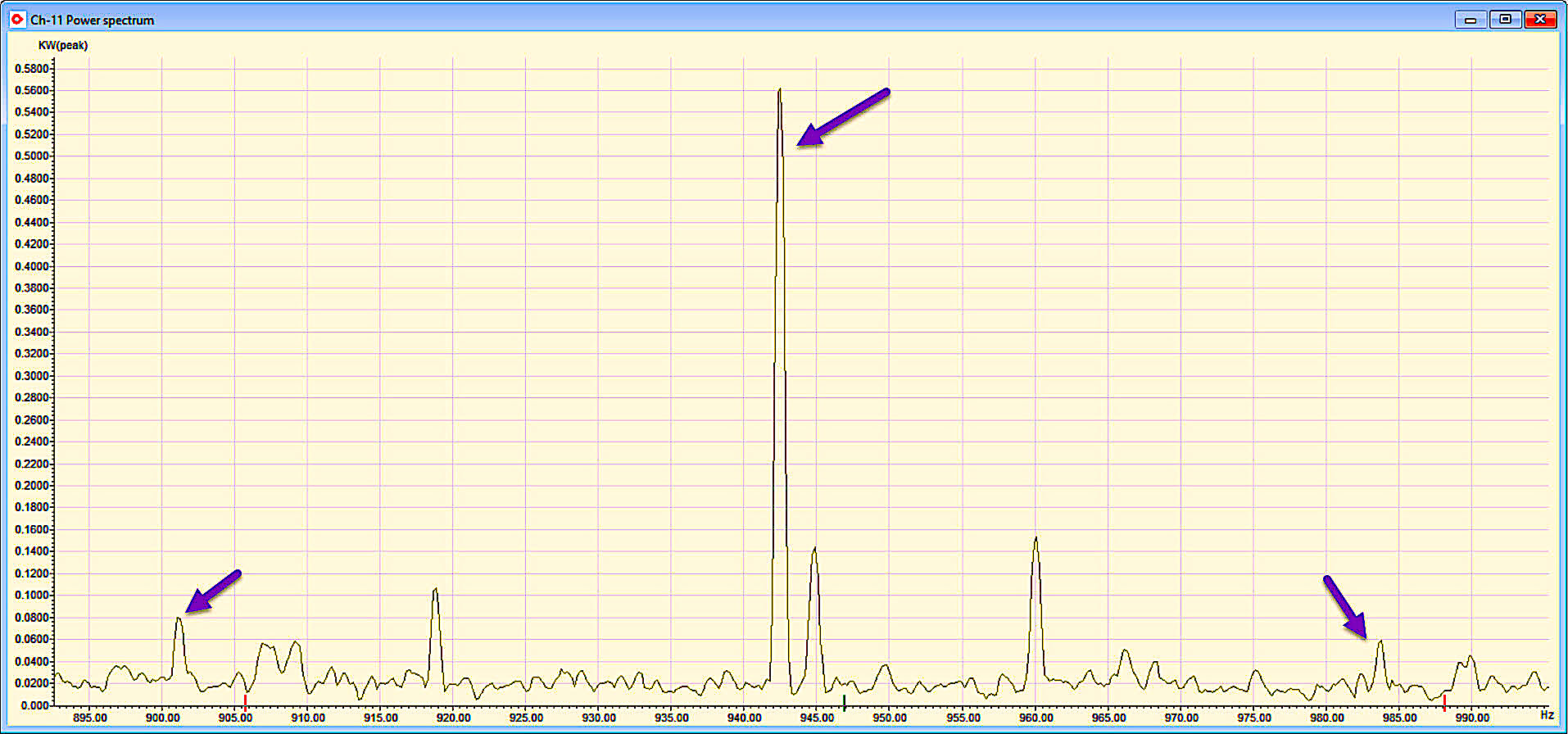Select the red cursor marker near 905.00 Hz
Screen dimensions: 1568x734
(245, 703)
